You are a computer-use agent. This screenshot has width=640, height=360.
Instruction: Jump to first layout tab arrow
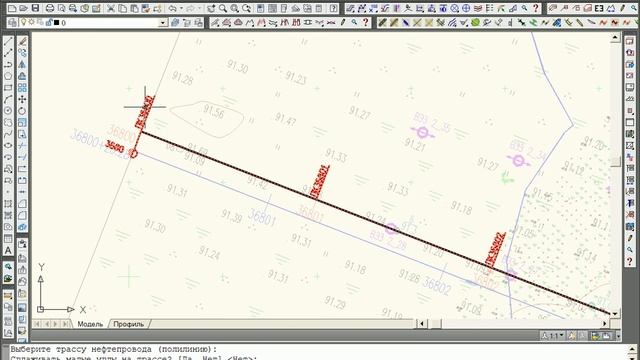pyautogui.click(x=37, y=324)
